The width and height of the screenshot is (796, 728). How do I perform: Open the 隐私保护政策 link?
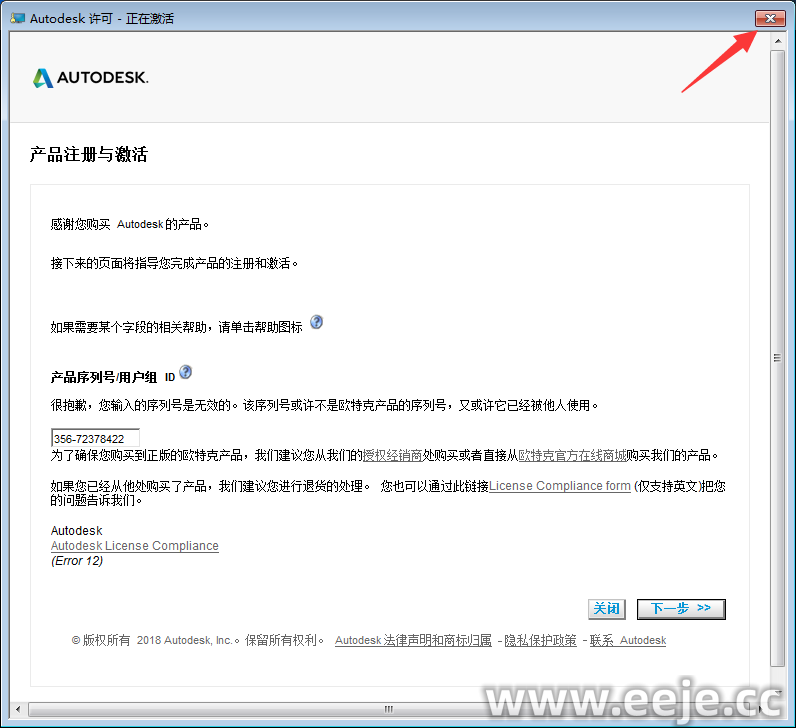pyautogui.click(x=540, y=640)
